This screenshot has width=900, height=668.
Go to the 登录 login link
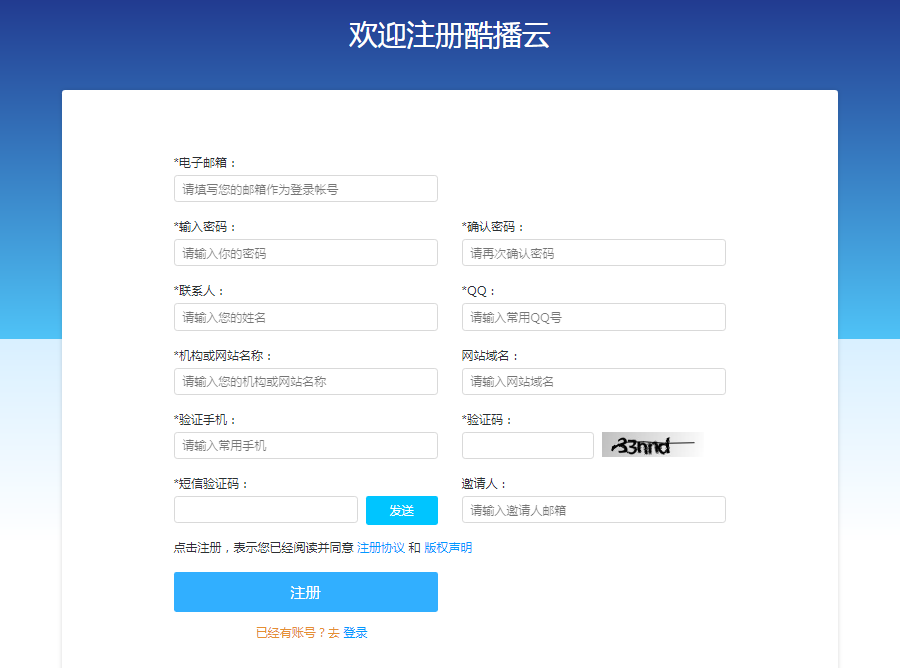355,633
